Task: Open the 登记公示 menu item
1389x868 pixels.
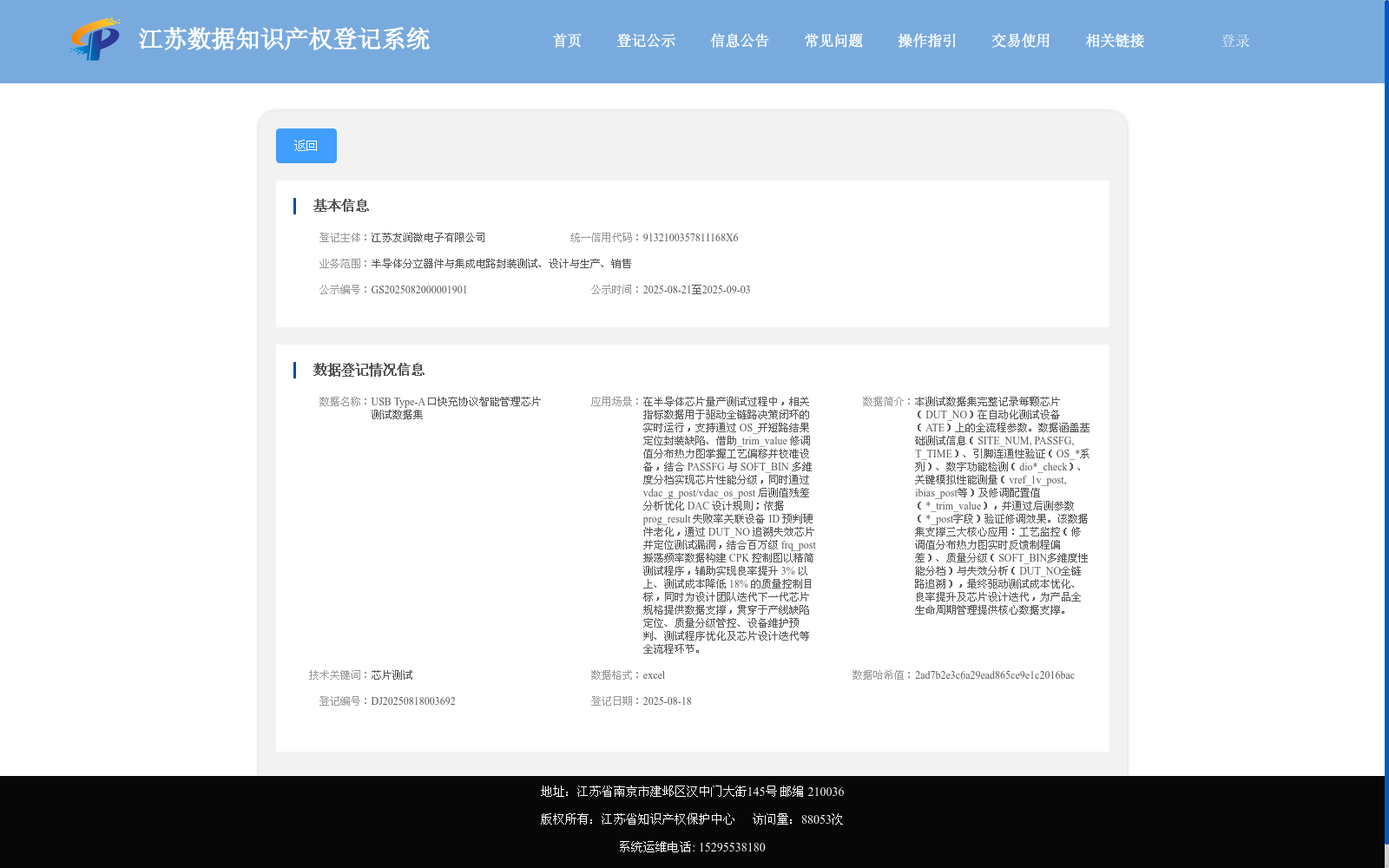Action: pyautogui.click(x=646, y=41)
